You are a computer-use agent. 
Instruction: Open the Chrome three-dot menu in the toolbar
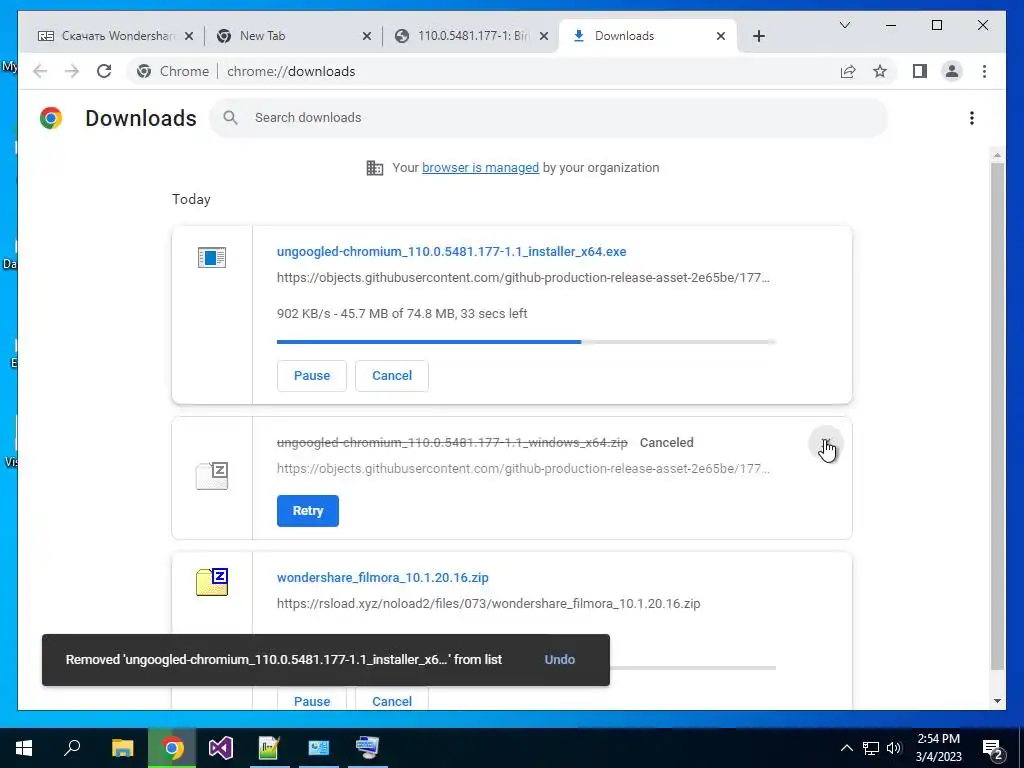pyautogui.click(x=984, y=71)
